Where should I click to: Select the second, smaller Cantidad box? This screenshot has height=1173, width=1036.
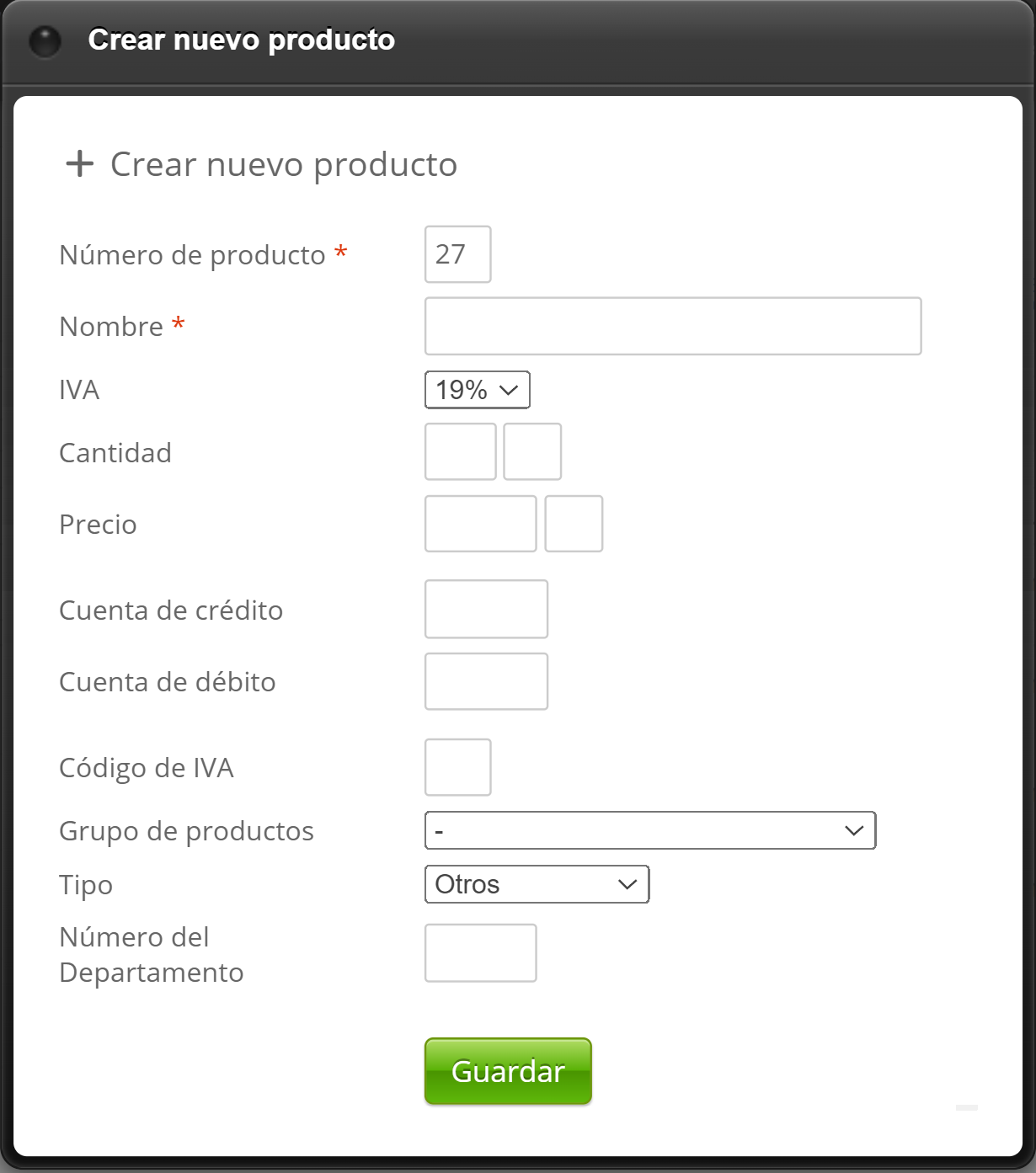[532, 452]
